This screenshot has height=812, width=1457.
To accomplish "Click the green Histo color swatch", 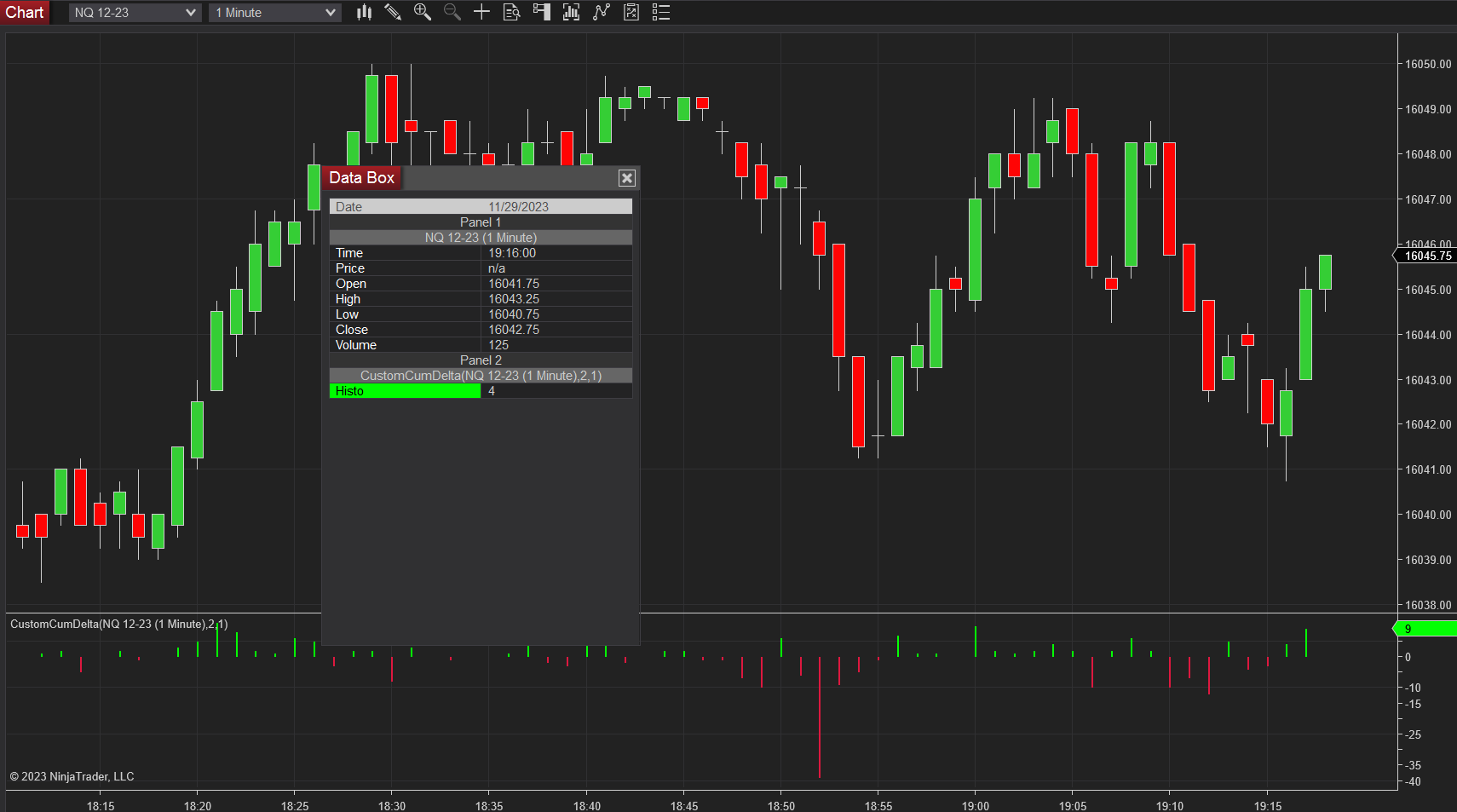I will [405, 391].
